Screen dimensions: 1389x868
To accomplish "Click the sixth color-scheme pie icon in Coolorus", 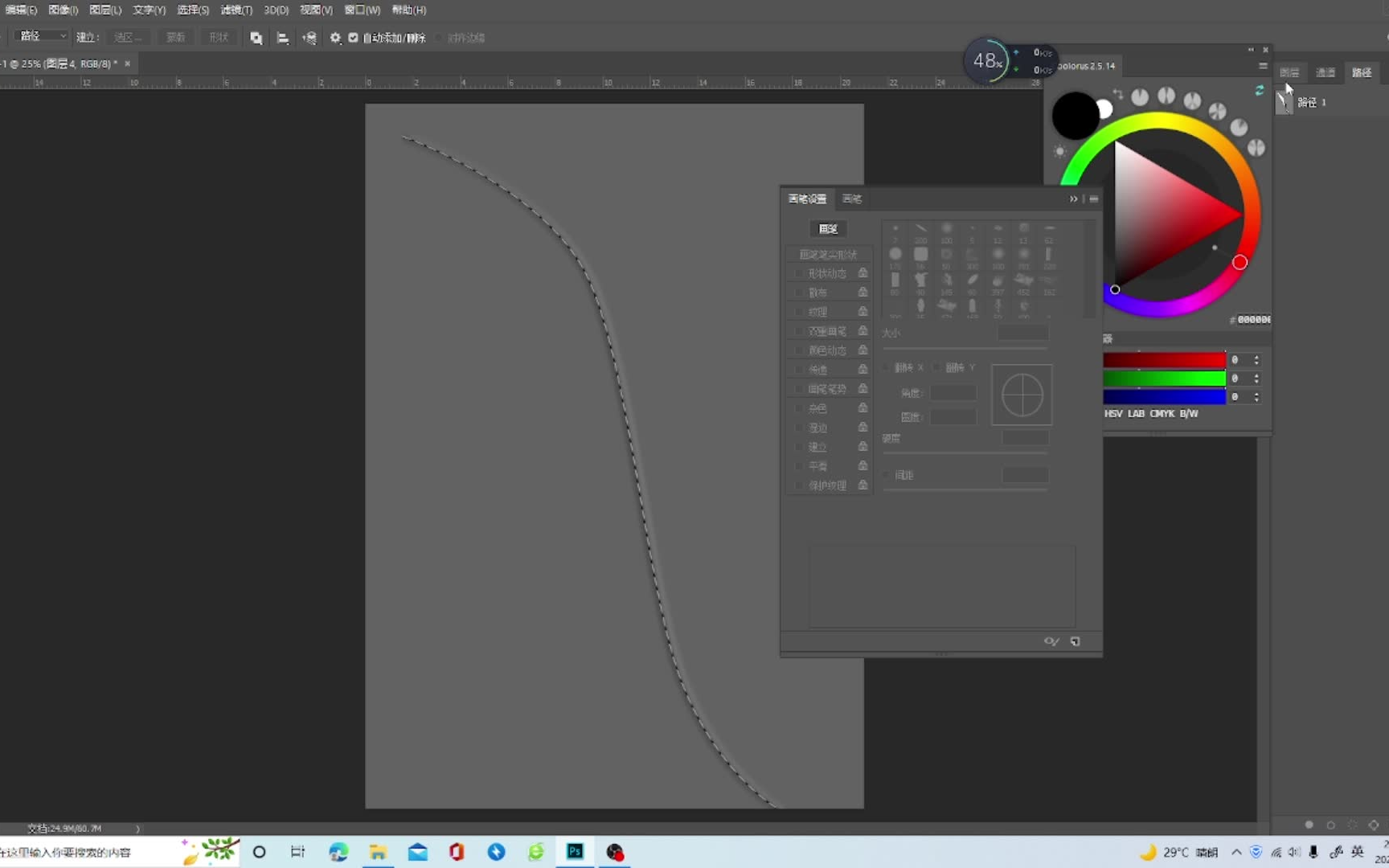I will tap(1256, 148).
